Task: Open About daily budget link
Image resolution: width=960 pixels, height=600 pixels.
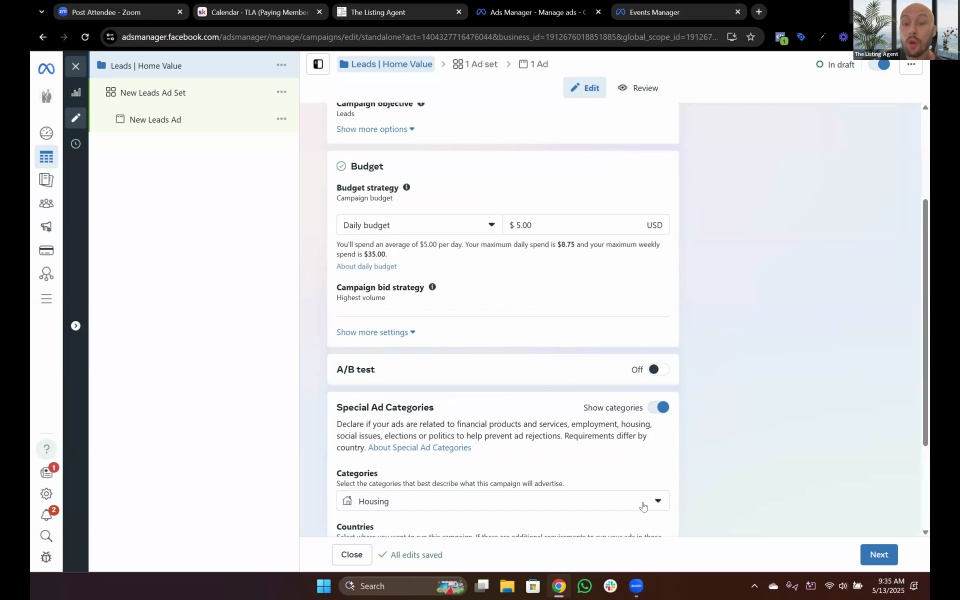Action: click(366, 266)
